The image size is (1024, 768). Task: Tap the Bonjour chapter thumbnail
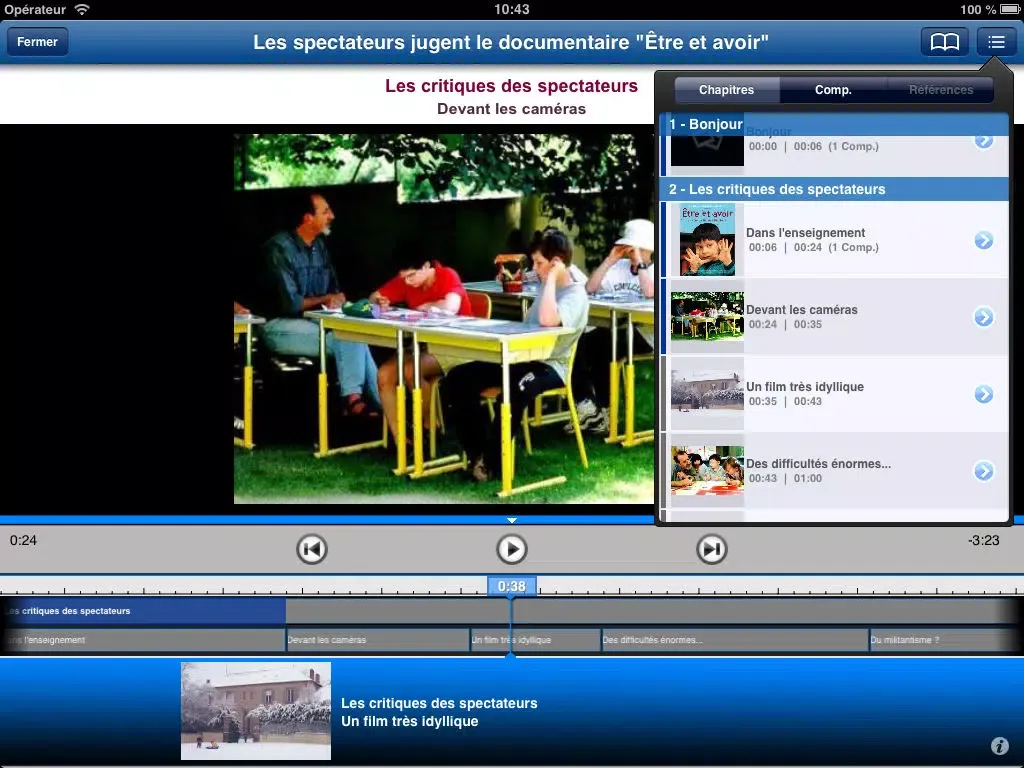(707, 150)
